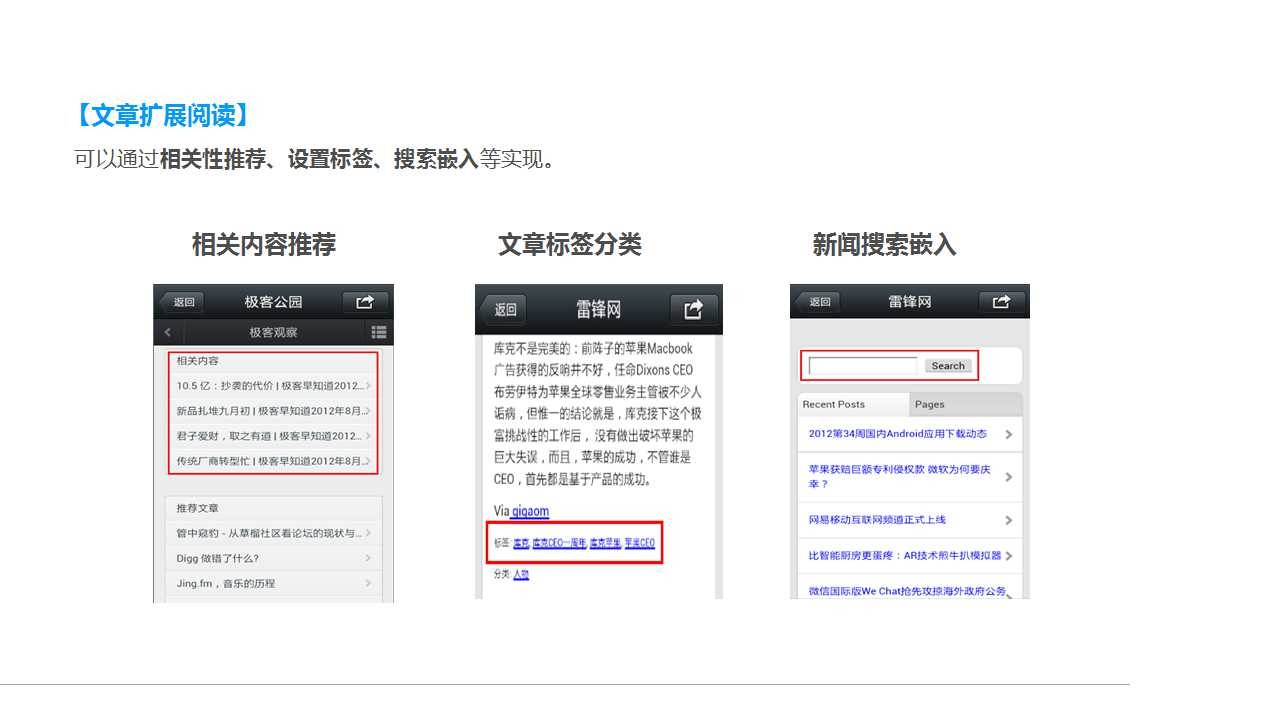Expand chevron on 网易移动互联网频道正式上线 row
Screen dimensions: 1280x720
click(x=1008, y=520)
